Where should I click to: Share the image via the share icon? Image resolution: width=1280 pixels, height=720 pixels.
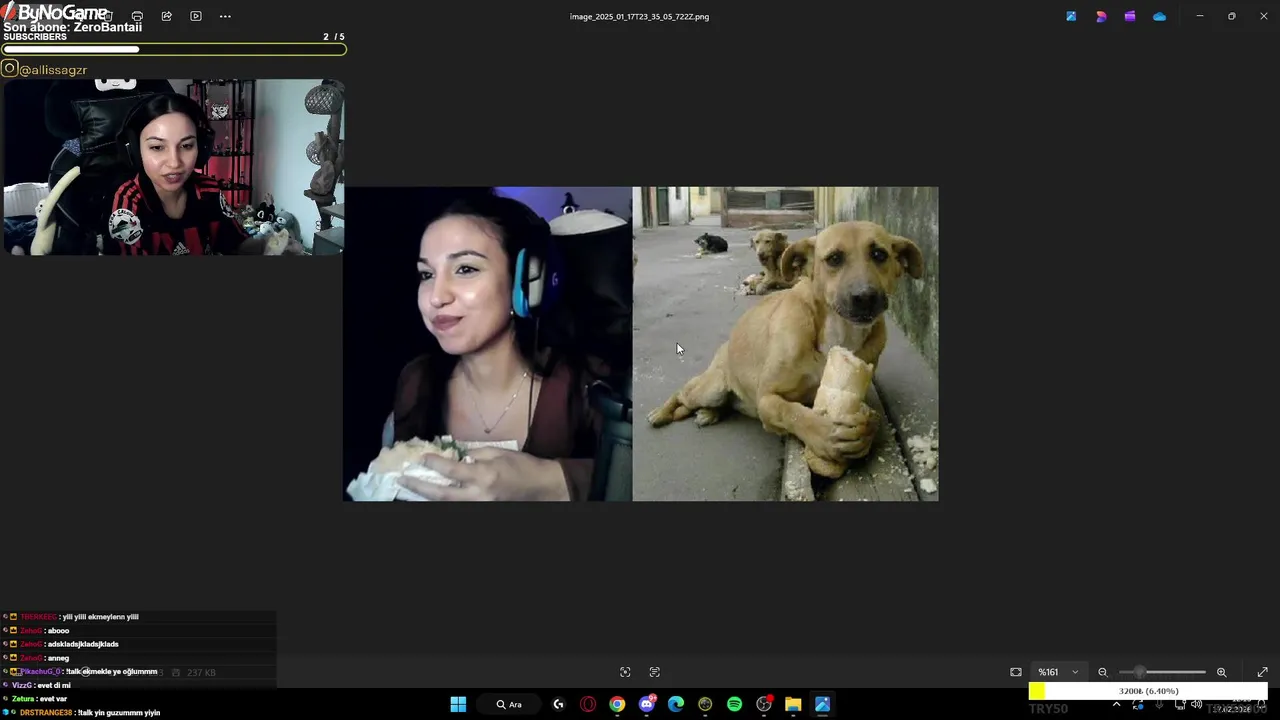tap(166, 16)
